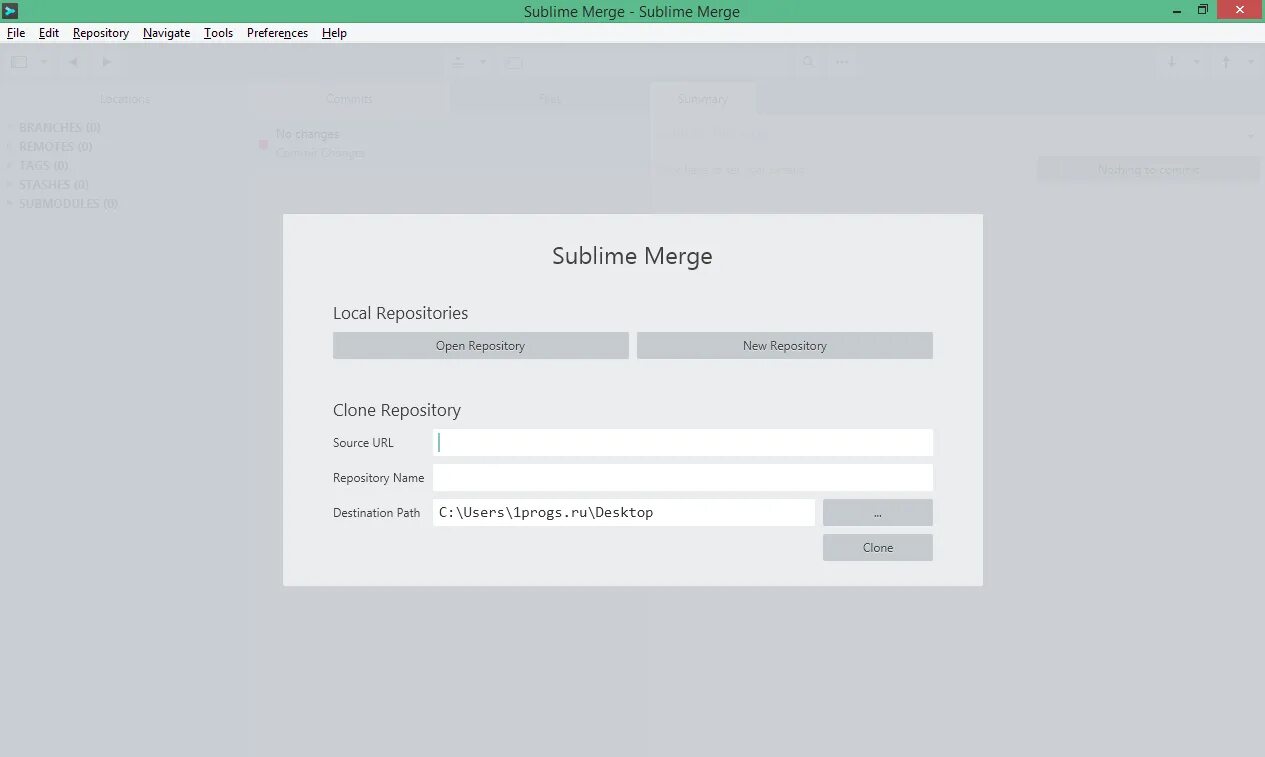Click the red uncommitted changes square indicator

(x=261, y=145)
